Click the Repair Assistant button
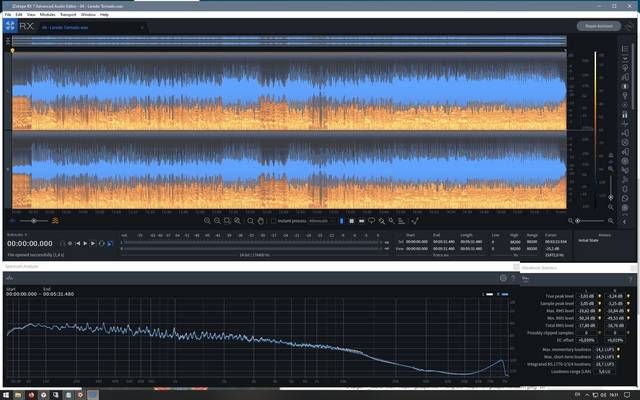Screen dimensions: 640x400 599,24
